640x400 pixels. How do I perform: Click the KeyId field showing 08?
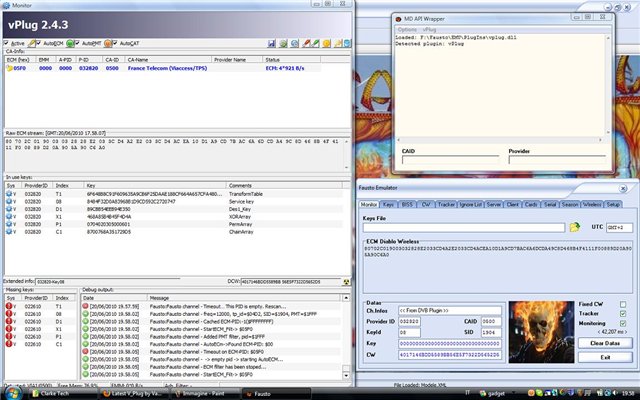(409, 332)
